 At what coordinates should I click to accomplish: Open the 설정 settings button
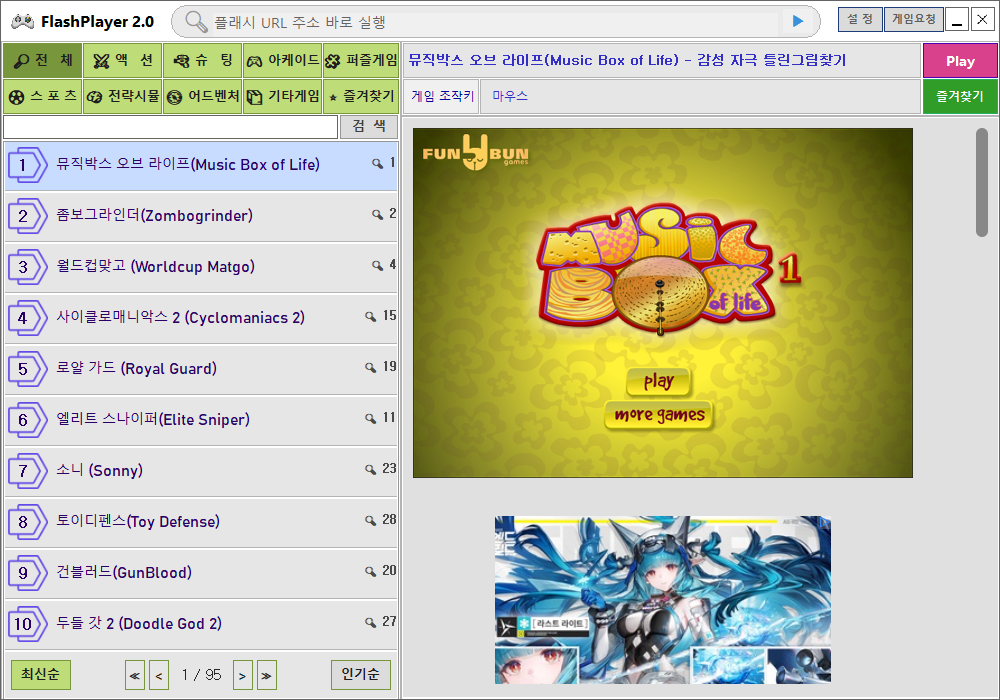coord(860,19)
